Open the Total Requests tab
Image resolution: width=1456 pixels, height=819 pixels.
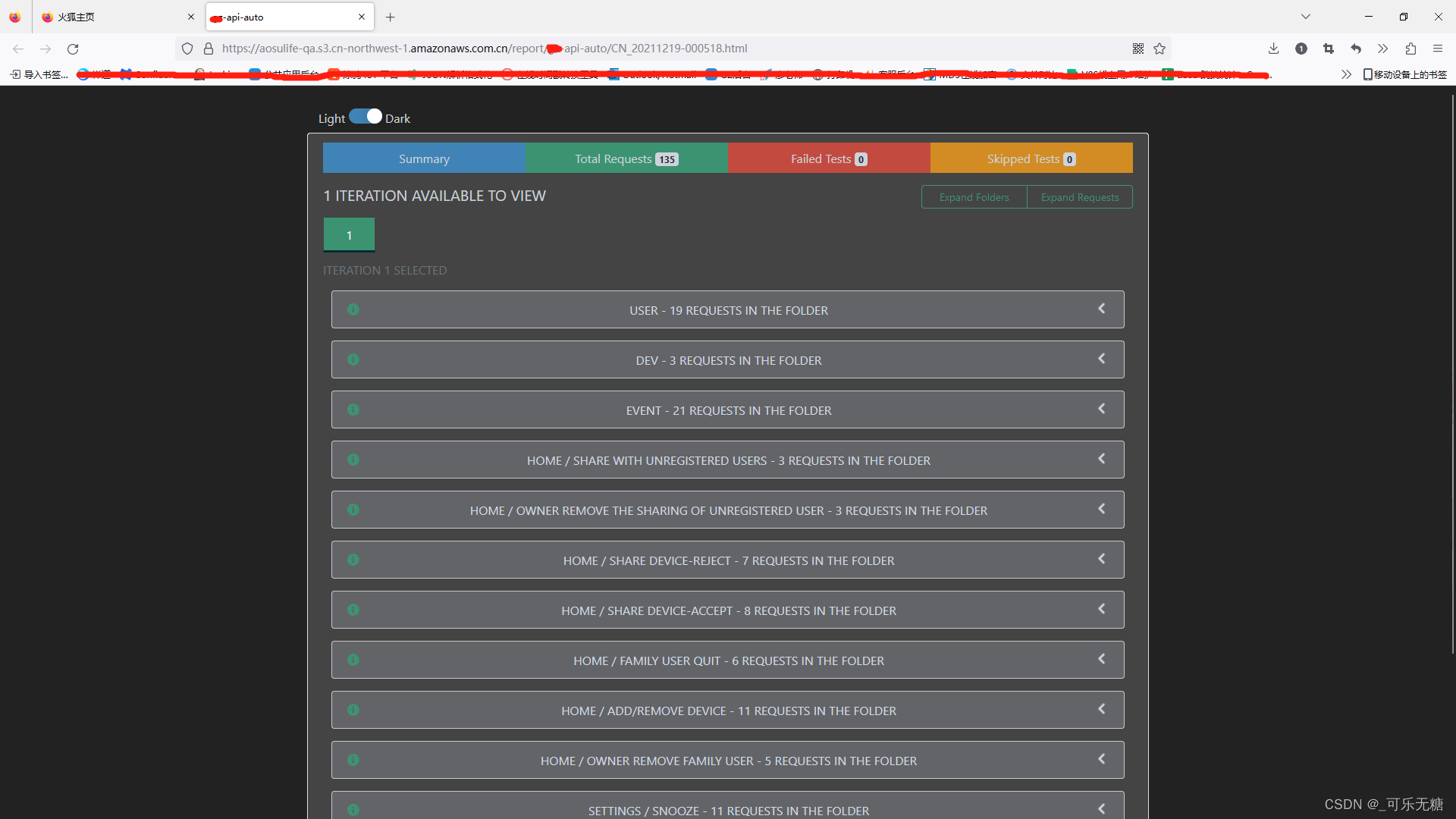point(626,158)
